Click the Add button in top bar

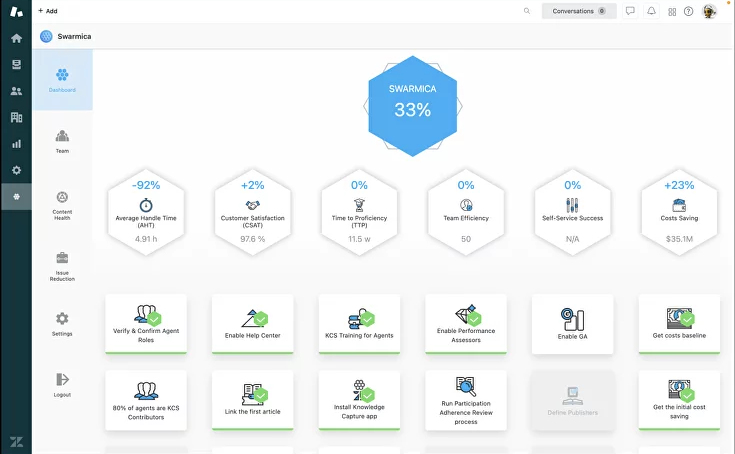pyautogui.click(x=48, y=11)
